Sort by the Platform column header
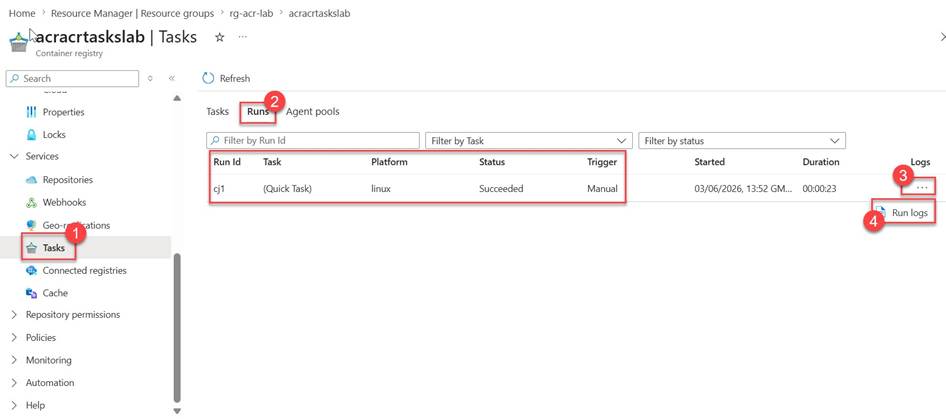The image size is (946, 419). click(x=389, y=162)
